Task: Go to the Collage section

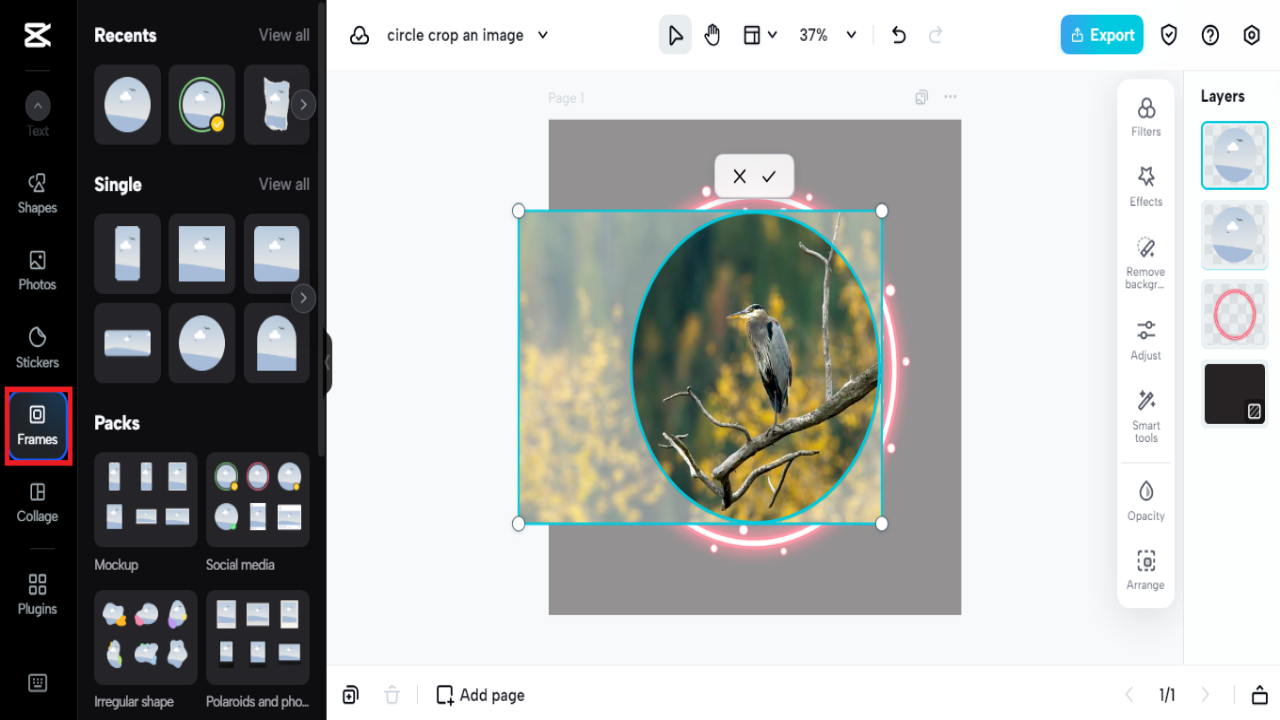Action: click(x=37, y=503)
